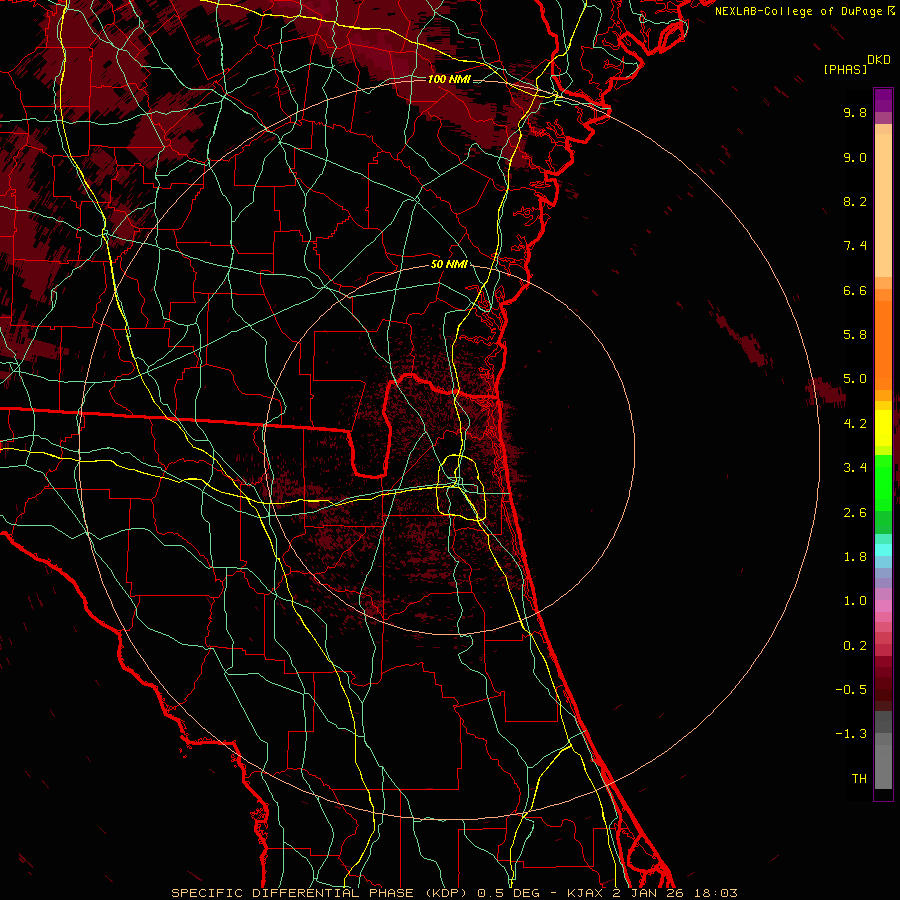
Task: Click the 1.8 scale label
Action: (x=855, y=557)
